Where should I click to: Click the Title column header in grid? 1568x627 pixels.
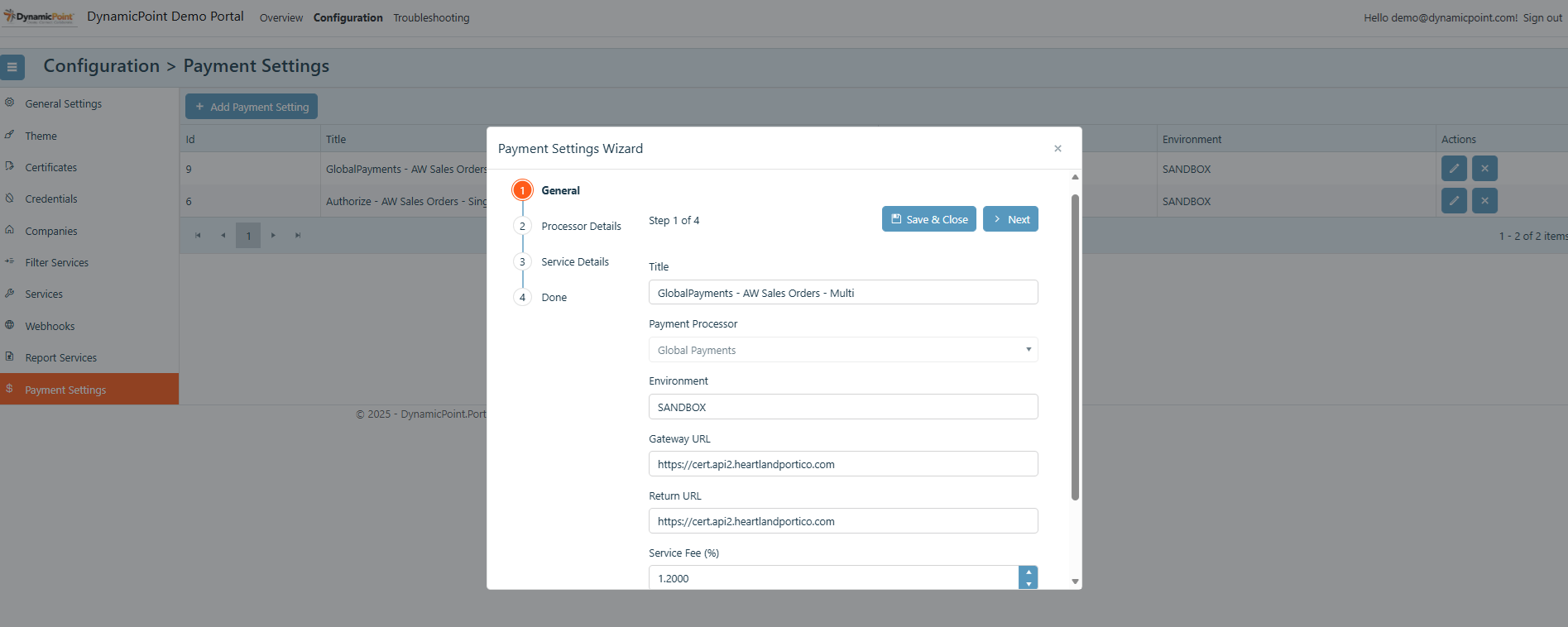tap(336, 139)
